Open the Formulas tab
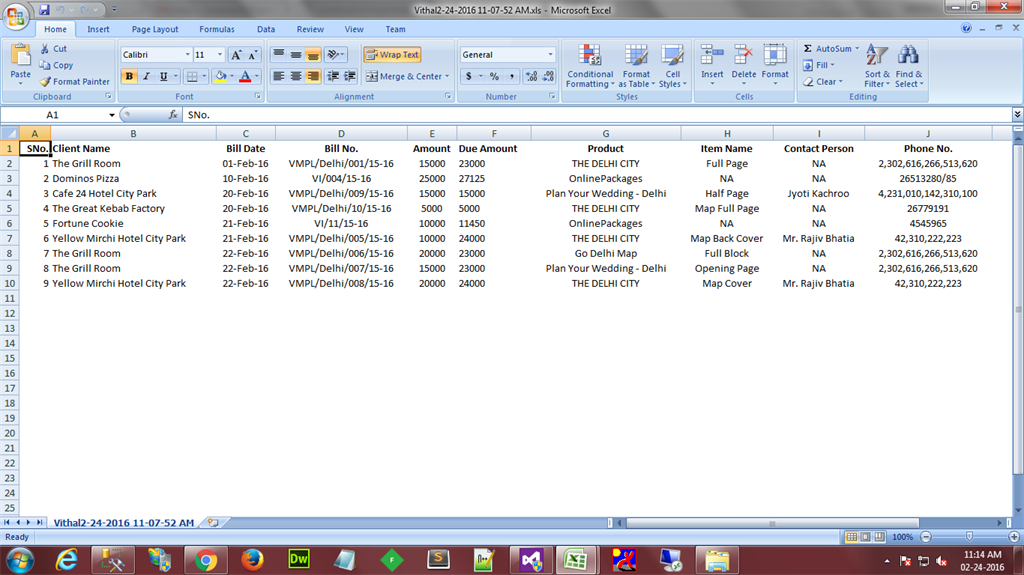This screenshot has width=1024, height=575. click(x=217, y=29)
